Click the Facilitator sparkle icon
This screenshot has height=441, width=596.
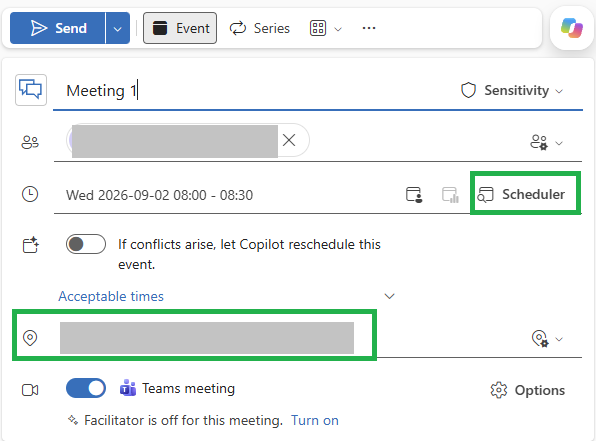click(x=73, y=420)
